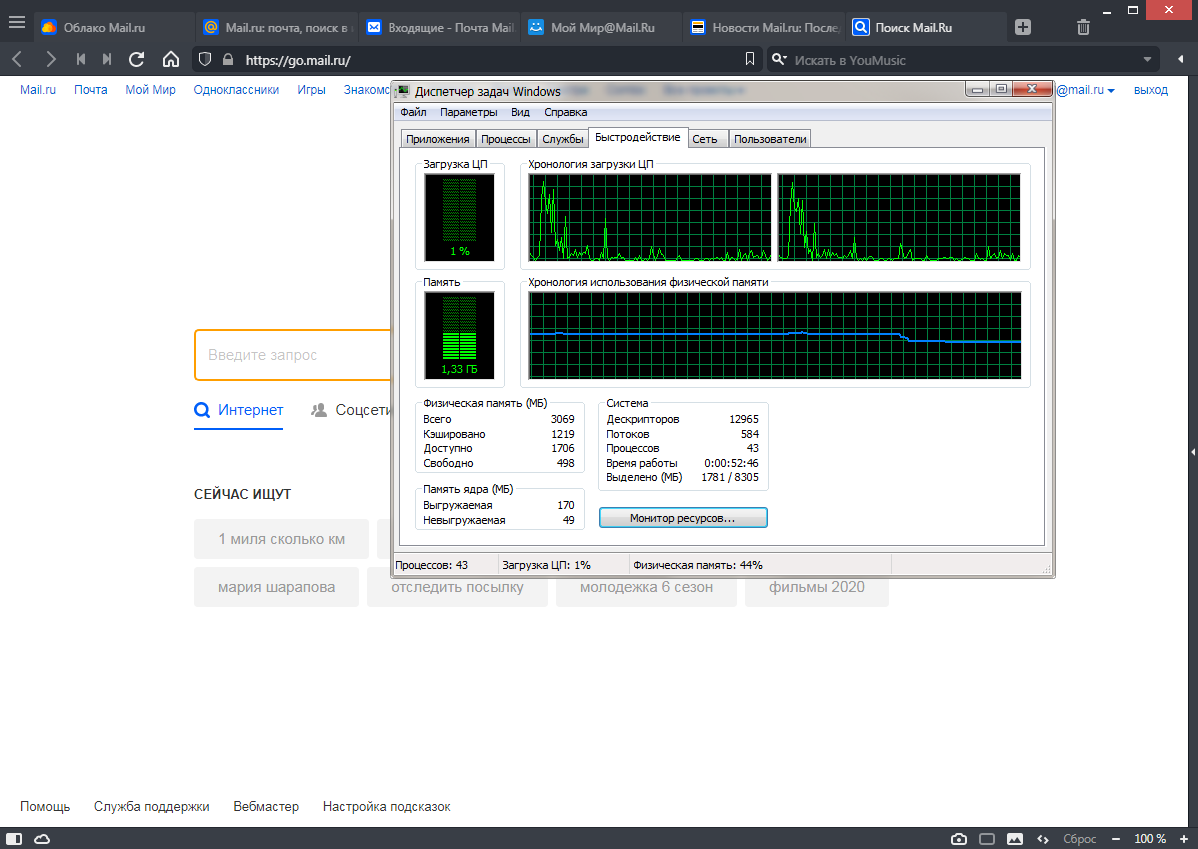This screenshot has width=1198, height=849.
Task: Zoom in with the plus icon
Action: point(1184,839)
